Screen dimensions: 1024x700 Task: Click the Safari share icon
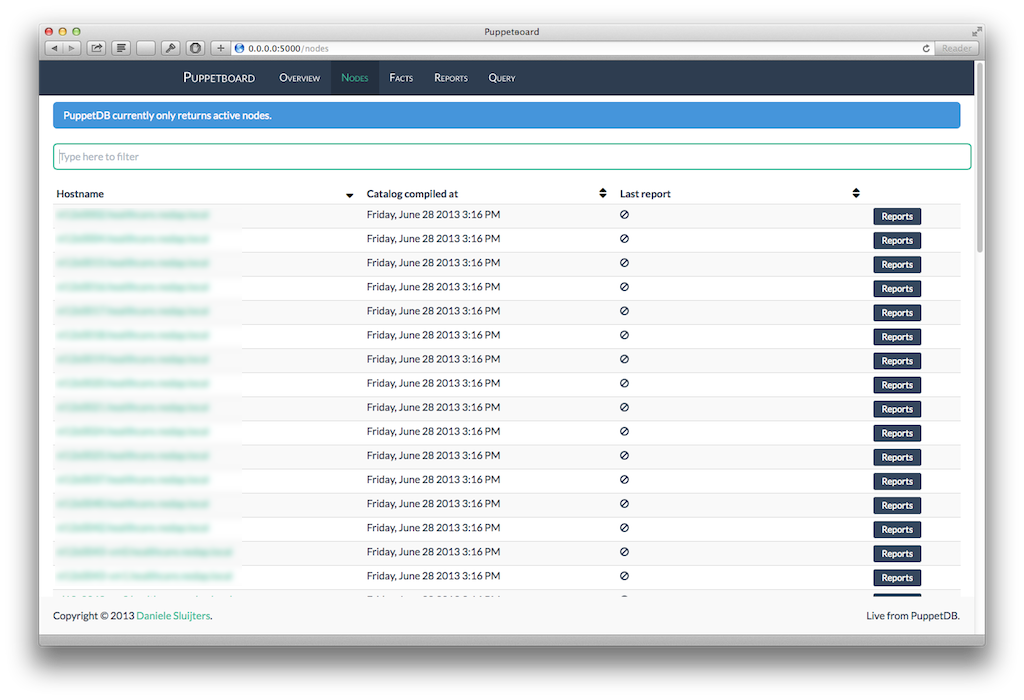tap(97, 48)
